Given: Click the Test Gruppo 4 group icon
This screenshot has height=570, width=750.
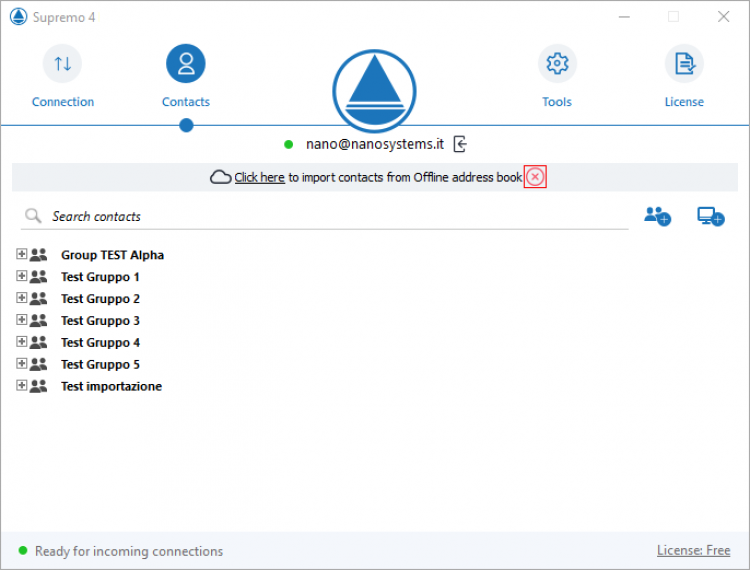Looking at the screenshot, I should point(38,342).
